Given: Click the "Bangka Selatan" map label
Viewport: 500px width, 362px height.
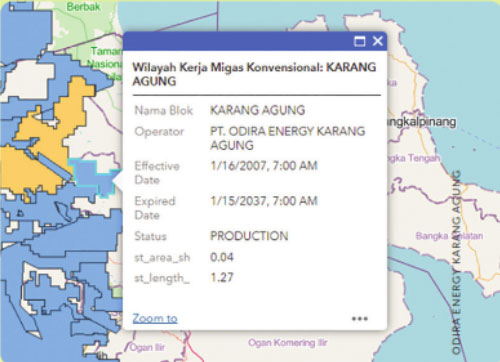Looking at the screenshot, I should click(x=449, y=236).
